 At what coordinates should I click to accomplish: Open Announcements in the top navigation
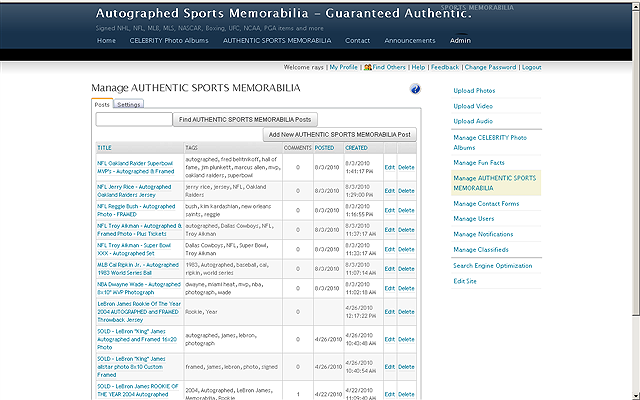pos(410,41)
